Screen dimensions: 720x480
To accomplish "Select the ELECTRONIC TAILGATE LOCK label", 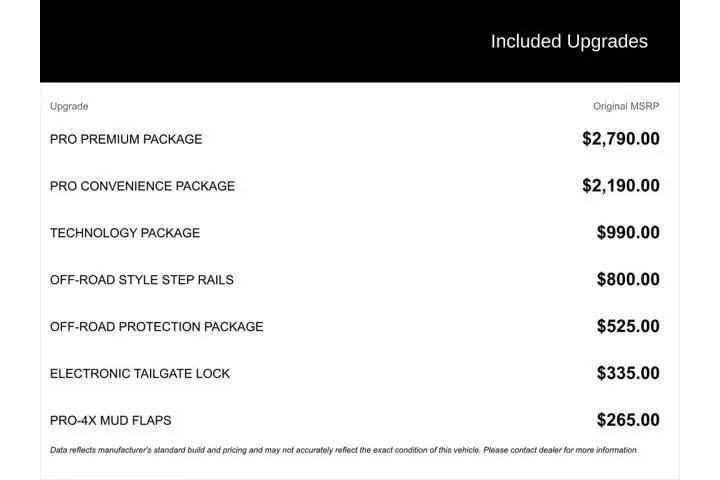I will point(140,374).
